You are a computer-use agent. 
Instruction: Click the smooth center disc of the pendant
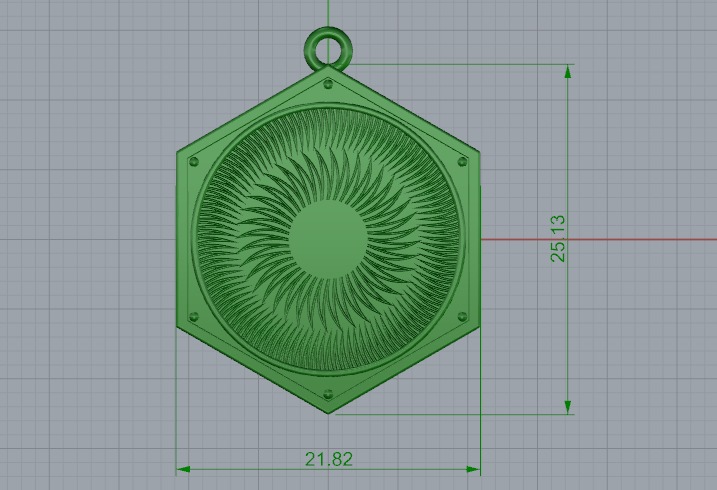point(328,240)
